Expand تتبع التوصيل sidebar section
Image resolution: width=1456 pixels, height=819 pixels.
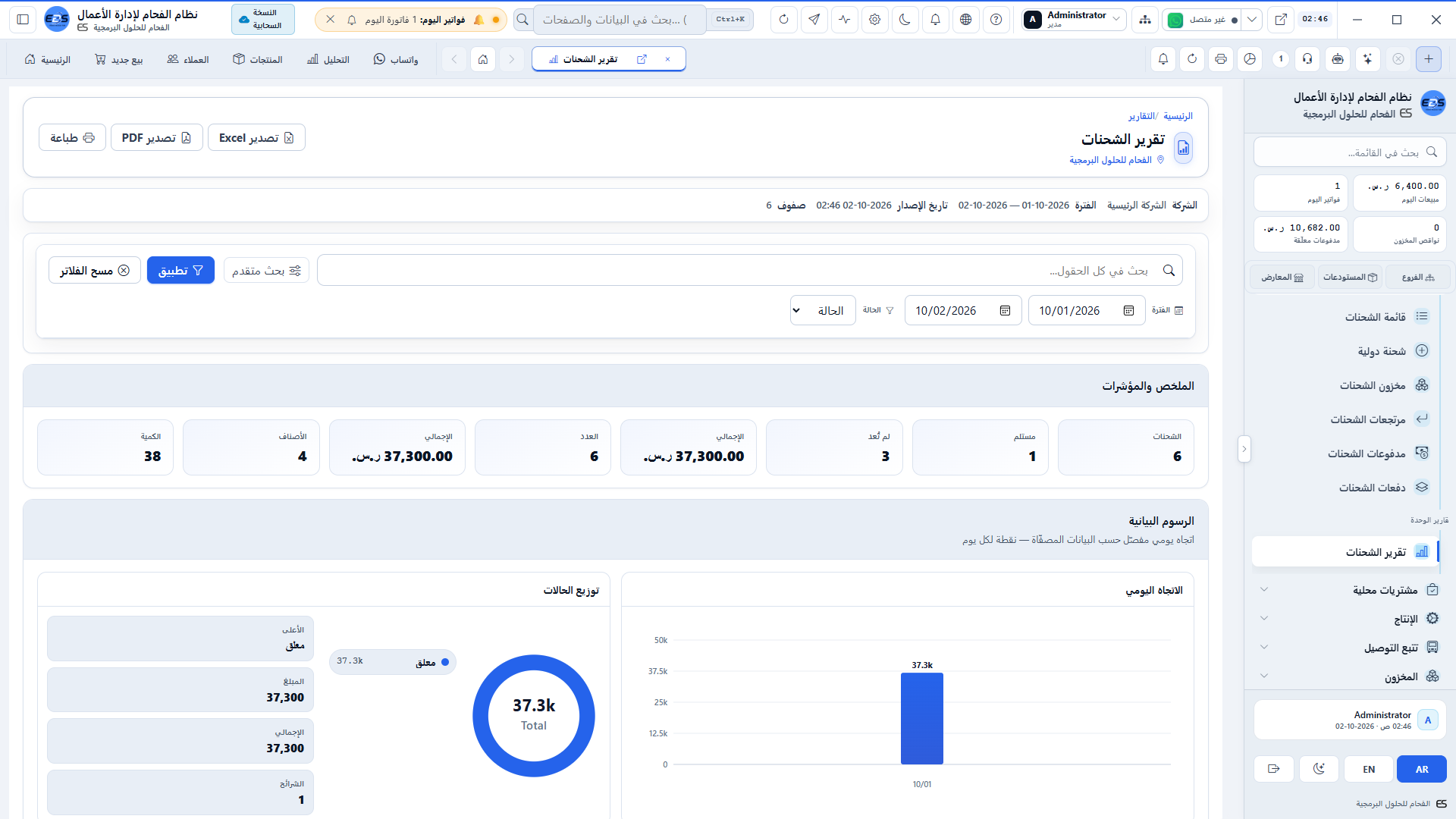(1347, 647)
